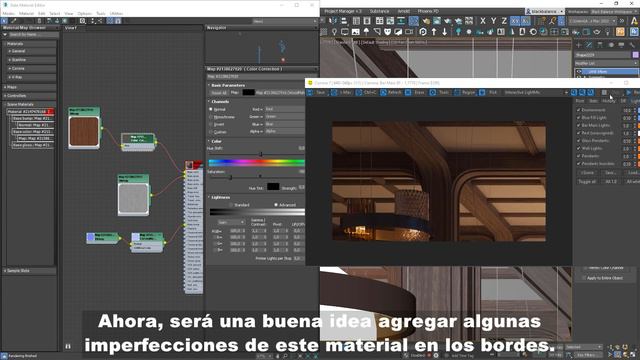Expand the V-Ray materials group
The image size is (640, 360).
point(9,77)
